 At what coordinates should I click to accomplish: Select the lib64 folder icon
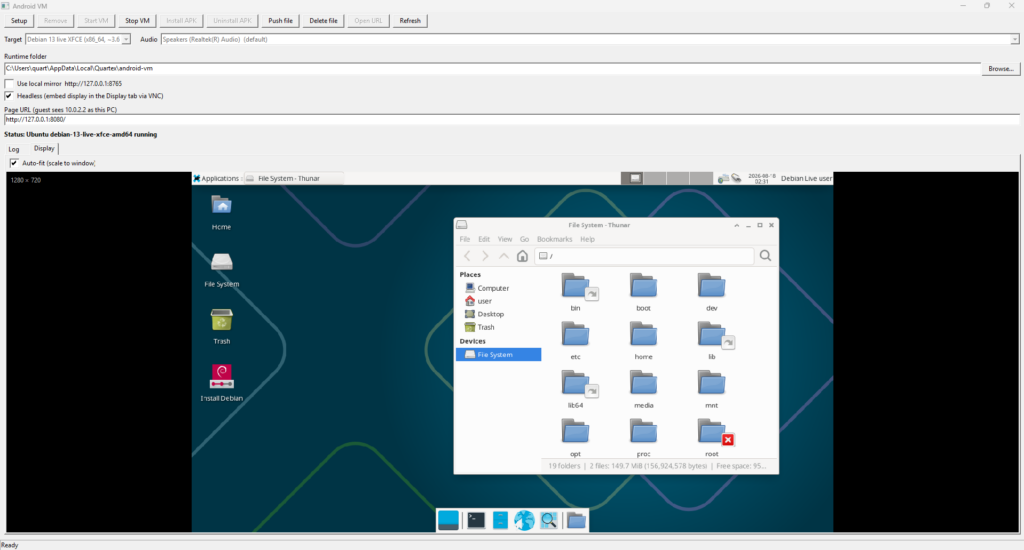[x=577, y=383]
